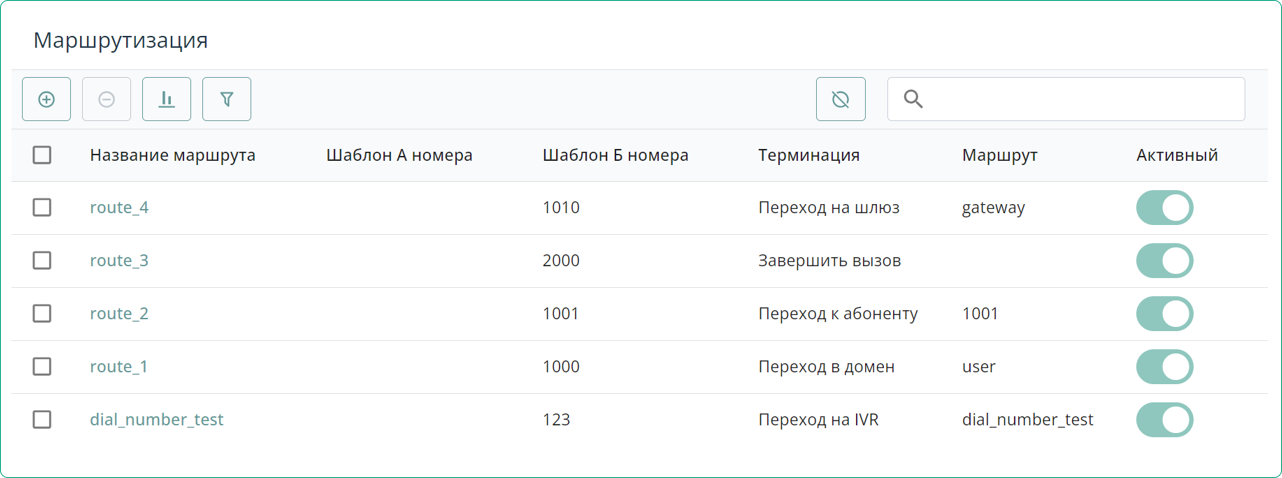Open the filter funnel icon
The height and width of the screenshot is (478, 1282).
point(226,99)
